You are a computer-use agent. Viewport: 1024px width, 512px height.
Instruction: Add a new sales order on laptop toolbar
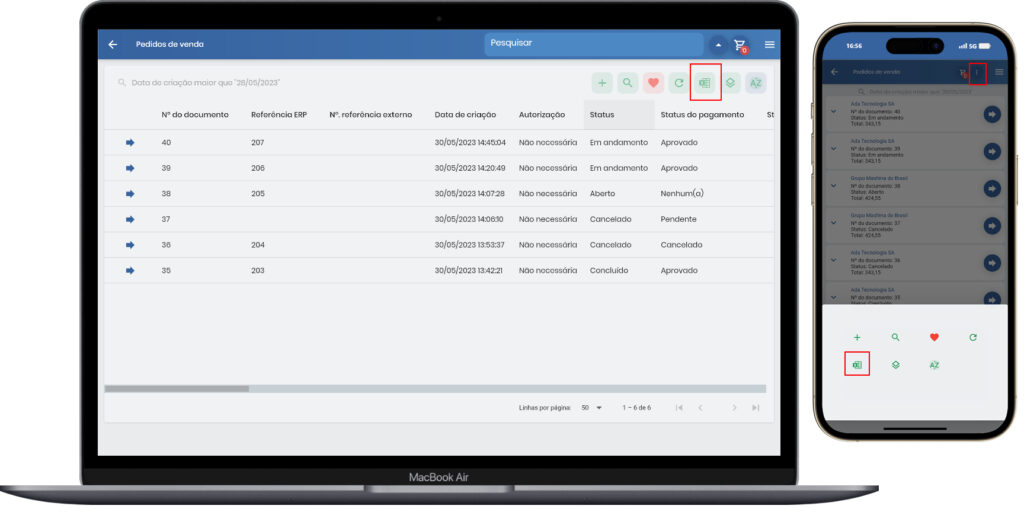tap(602, 83)
